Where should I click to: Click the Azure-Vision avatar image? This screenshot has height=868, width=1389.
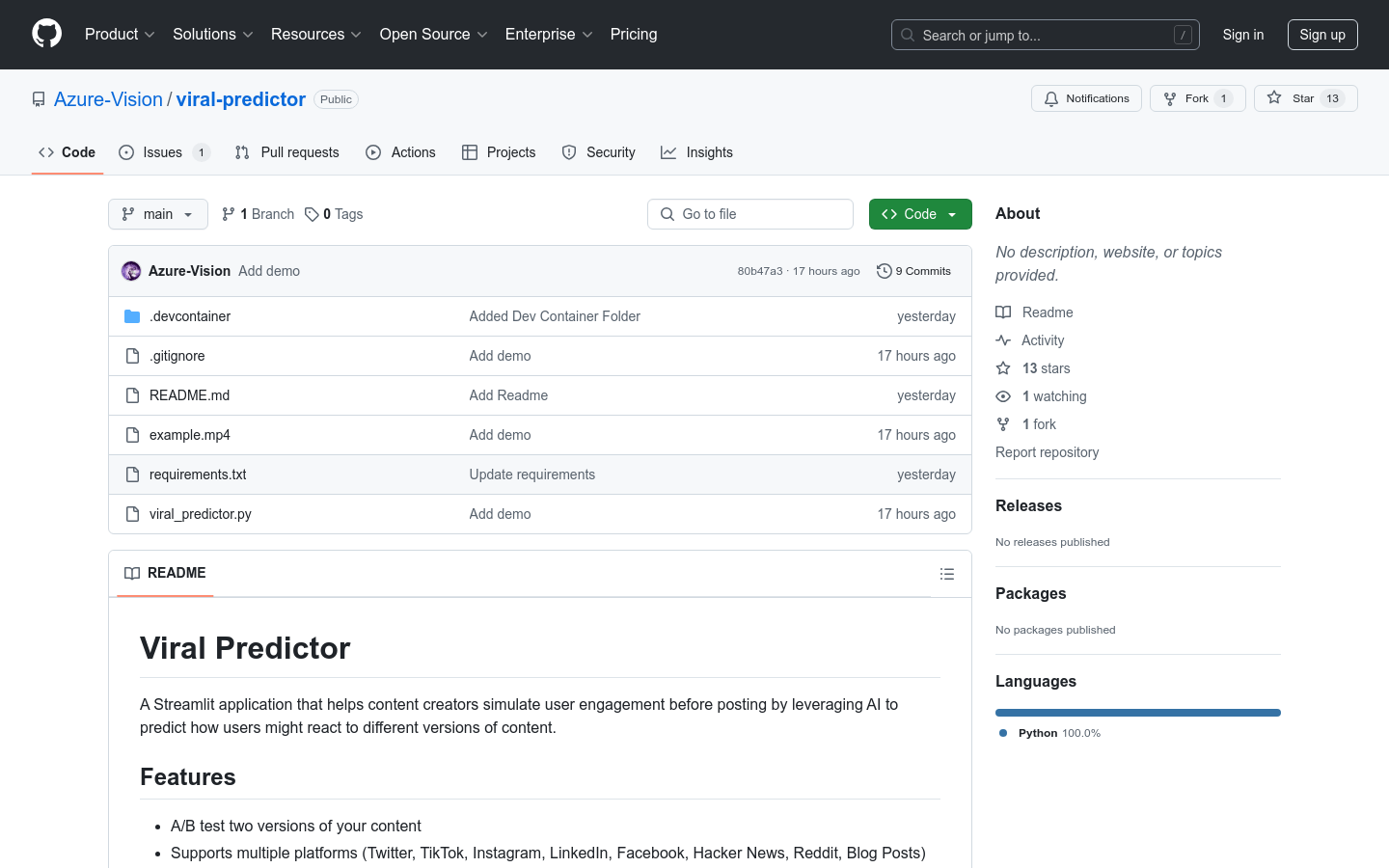[131, 271]
